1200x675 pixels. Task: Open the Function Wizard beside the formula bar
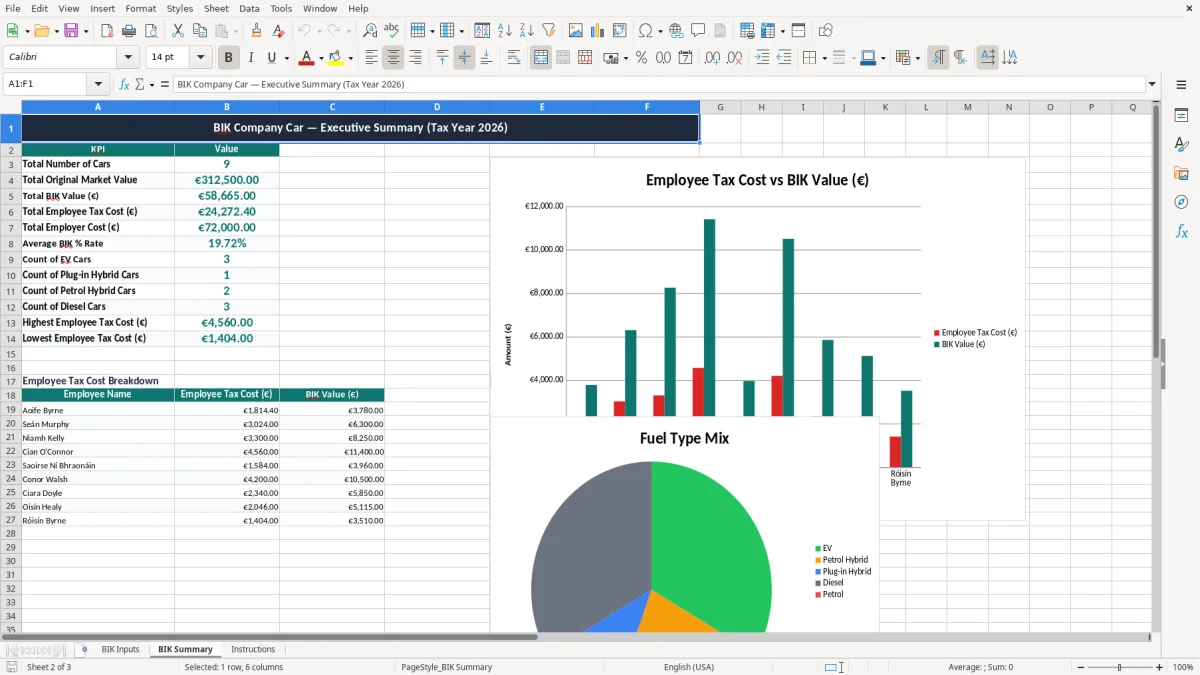(125, 85)
